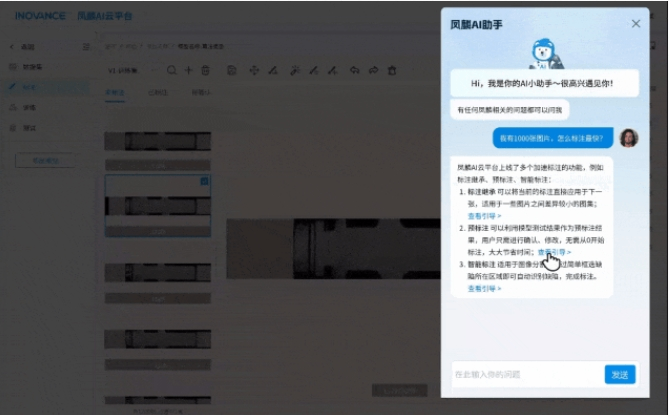Click the save disk icon in toolbar
The width and height of the screenshot is (669, 415).
pos(232,70)
